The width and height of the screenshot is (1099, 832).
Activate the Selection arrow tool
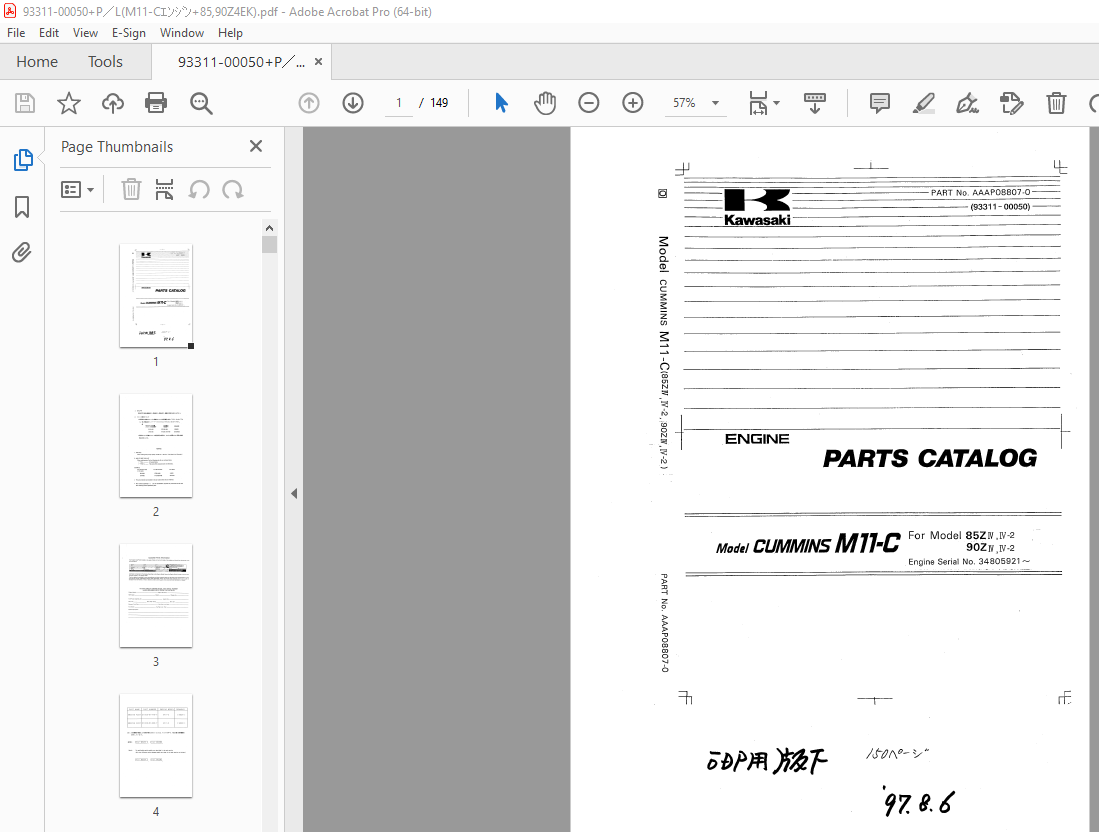point(501,103)
